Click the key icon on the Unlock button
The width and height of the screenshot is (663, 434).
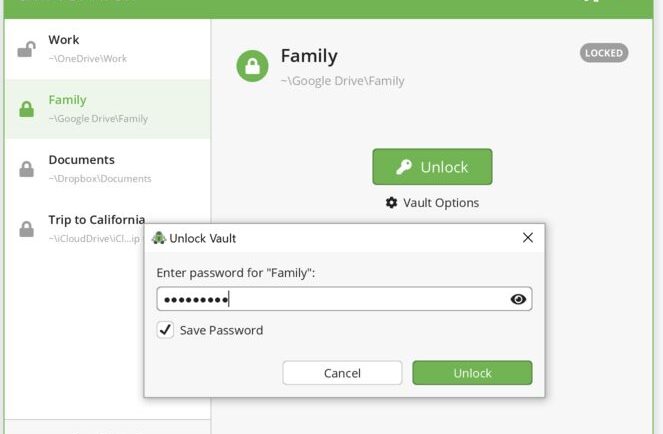tap(404, 167)
